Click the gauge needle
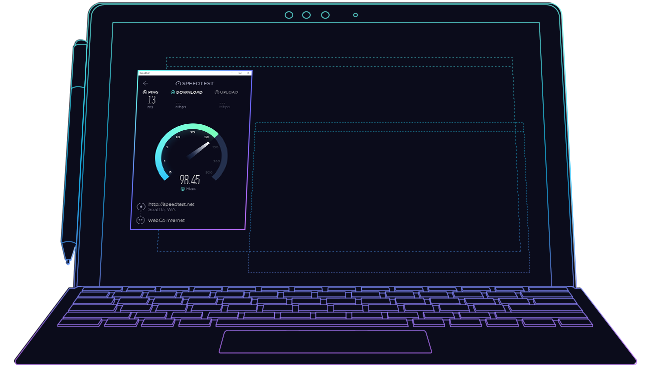This screenshot has width=650, height=367. coord(198,150)
